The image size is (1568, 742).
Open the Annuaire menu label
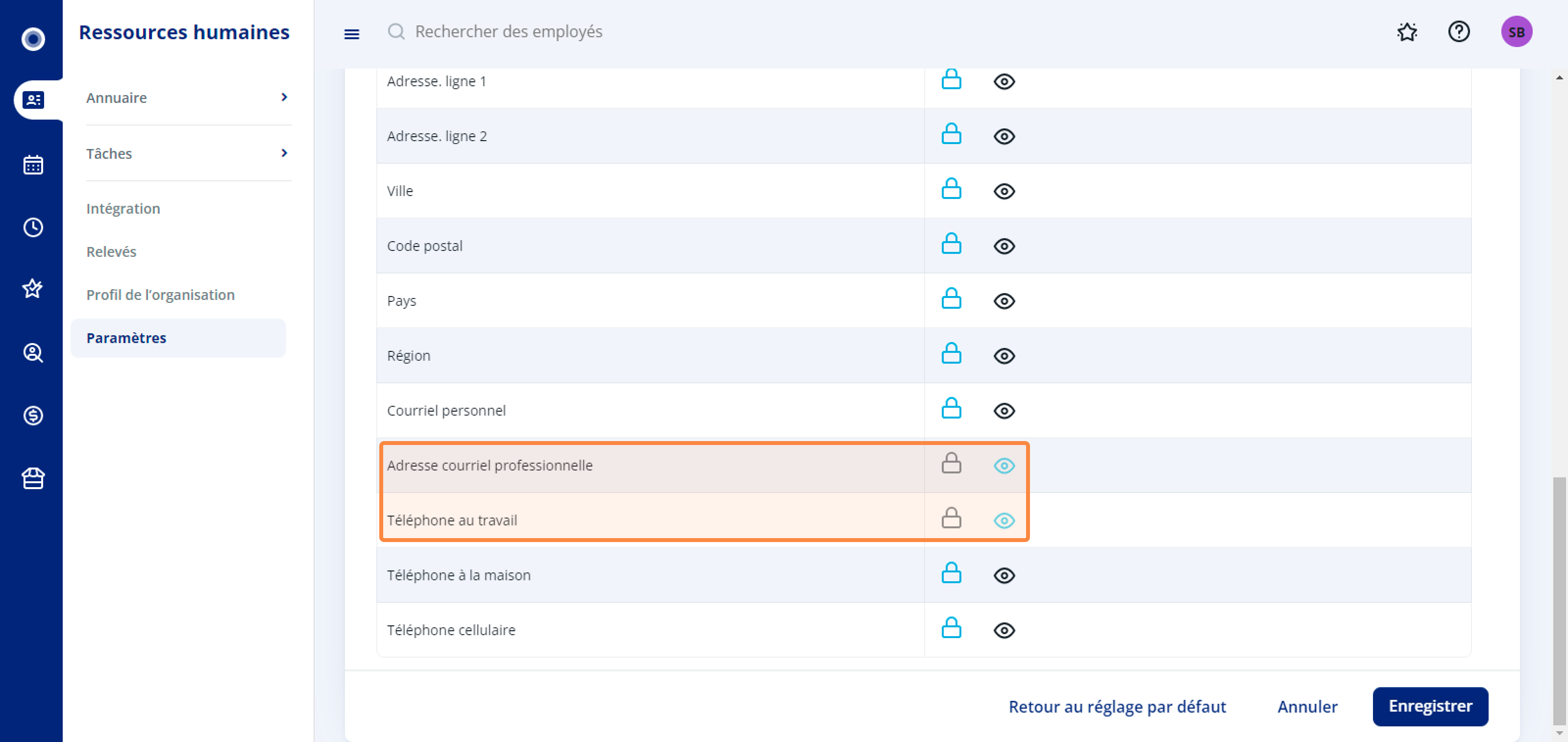116,98
